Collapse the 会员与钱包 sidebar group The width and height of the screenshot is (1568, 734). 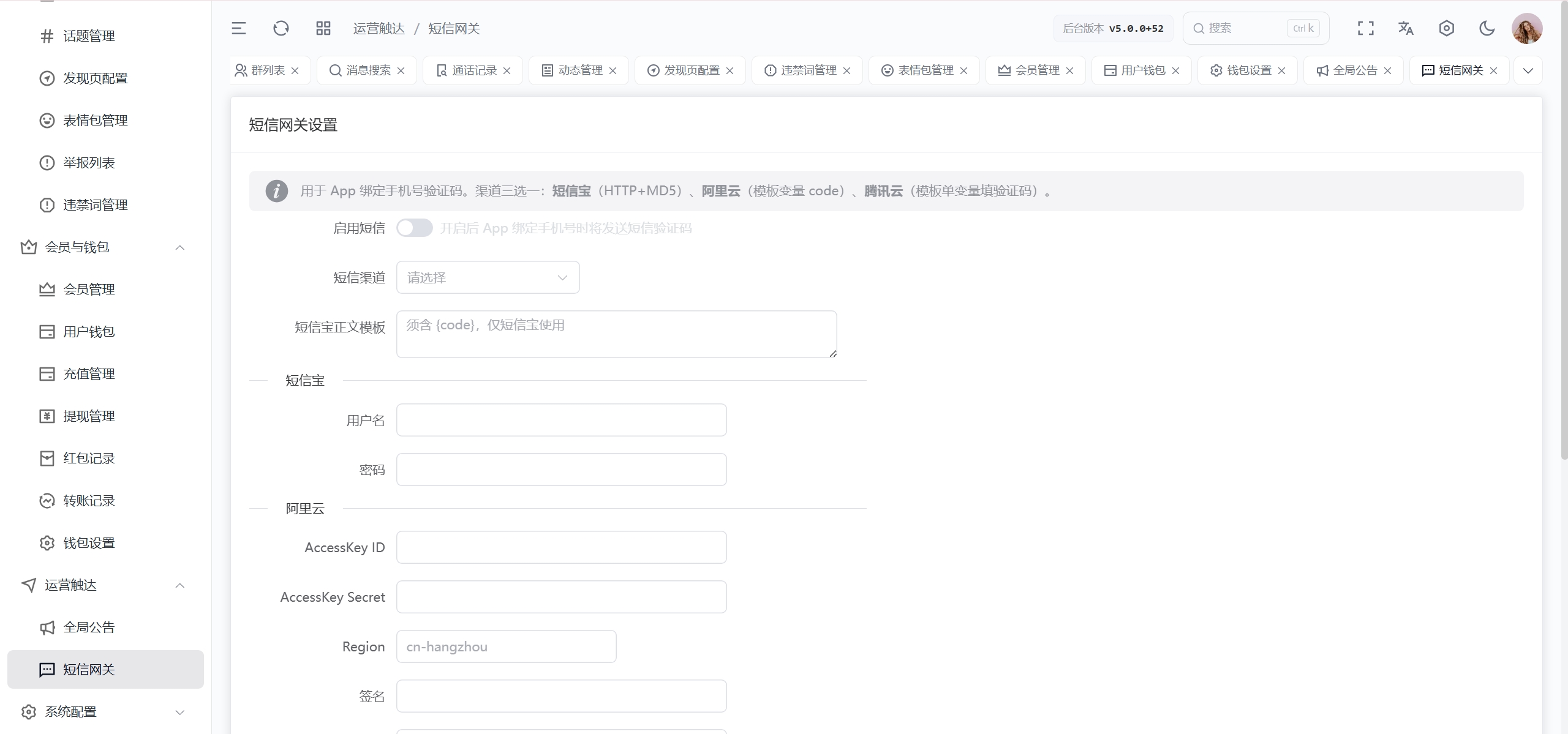(105, 247)
